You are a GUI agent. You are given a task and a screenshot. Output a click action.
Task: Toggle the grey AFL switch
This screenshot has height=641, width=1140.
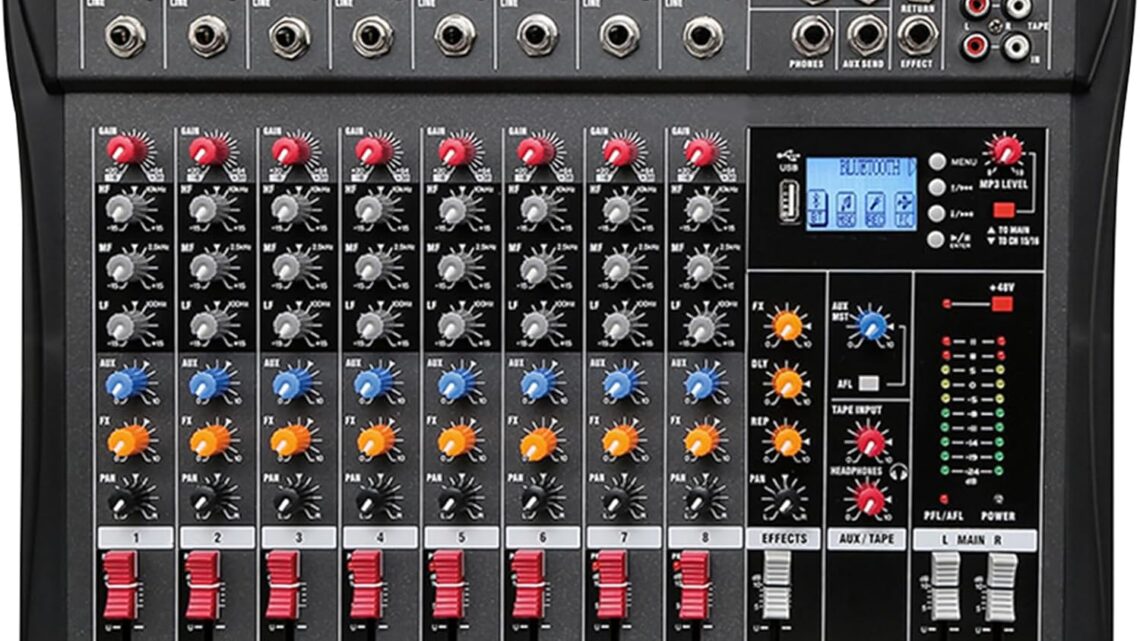(869, 383)
